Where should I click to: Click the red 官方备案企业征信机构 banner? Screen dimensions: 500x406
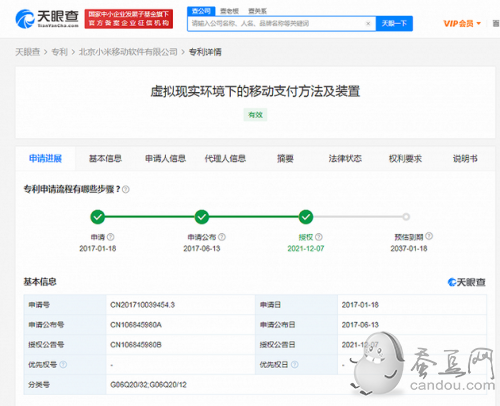(129, 19)
